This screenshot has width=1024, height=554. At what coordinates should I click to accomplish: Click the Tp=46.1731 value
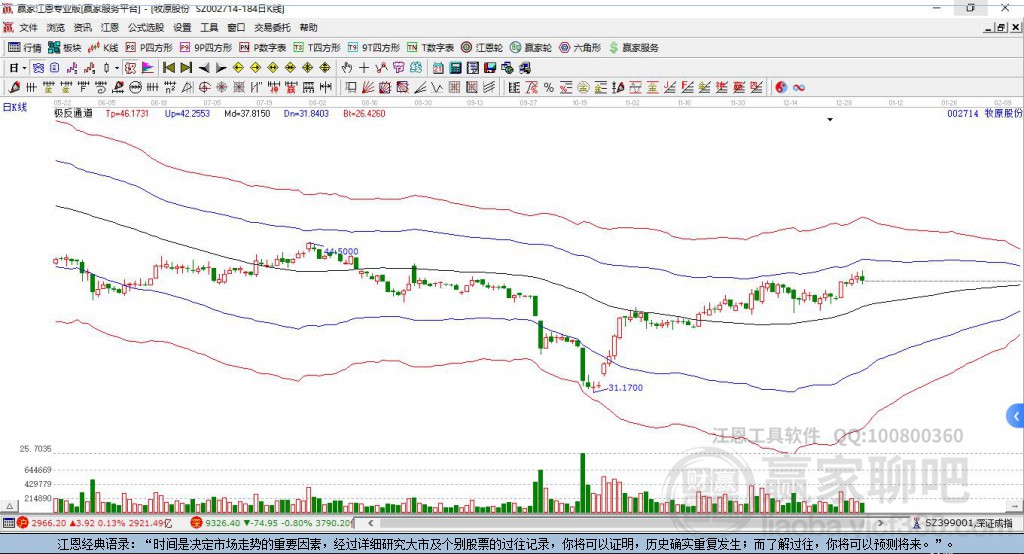click(x=127, y=114)
